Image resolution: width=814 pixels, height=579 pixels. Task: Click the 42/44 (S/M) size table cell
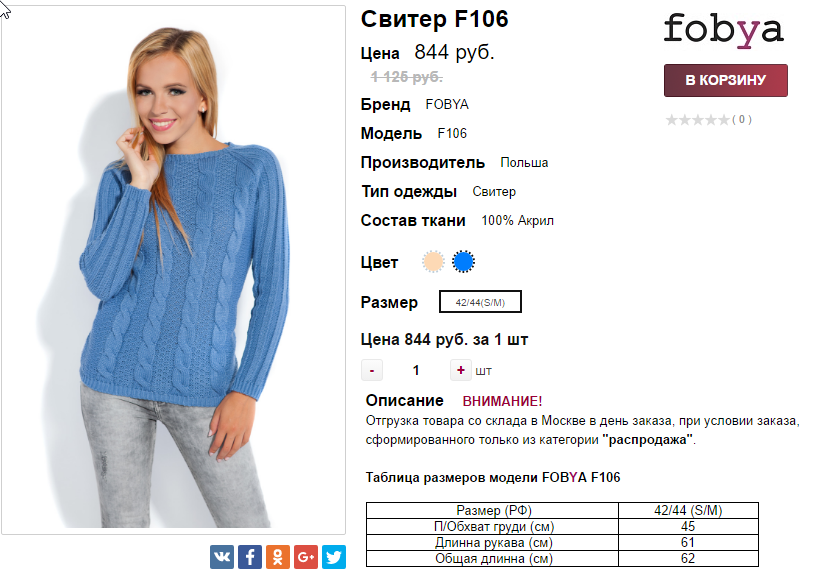688,510
